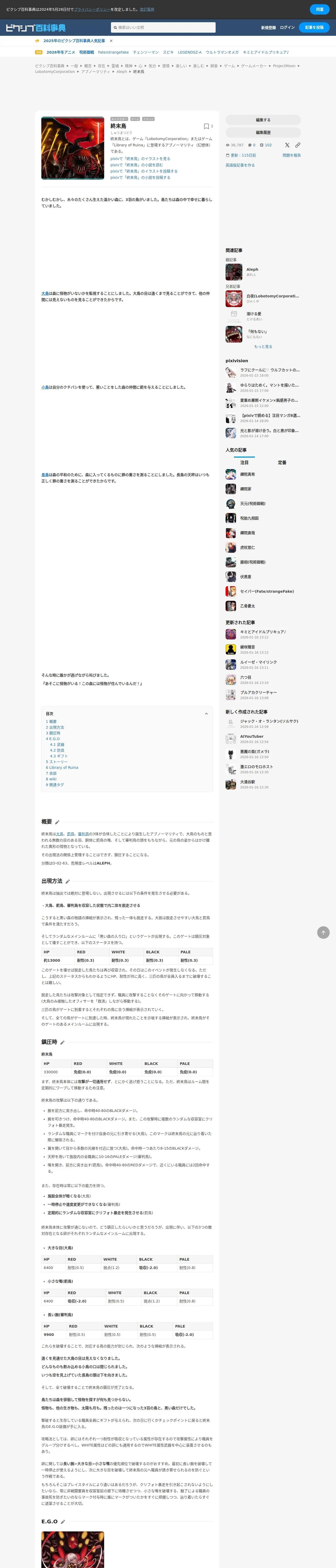Viewport: 336px width, 1568px height.
Task: Open the 綾咲穂音 no-image icon
Action: 231,649
